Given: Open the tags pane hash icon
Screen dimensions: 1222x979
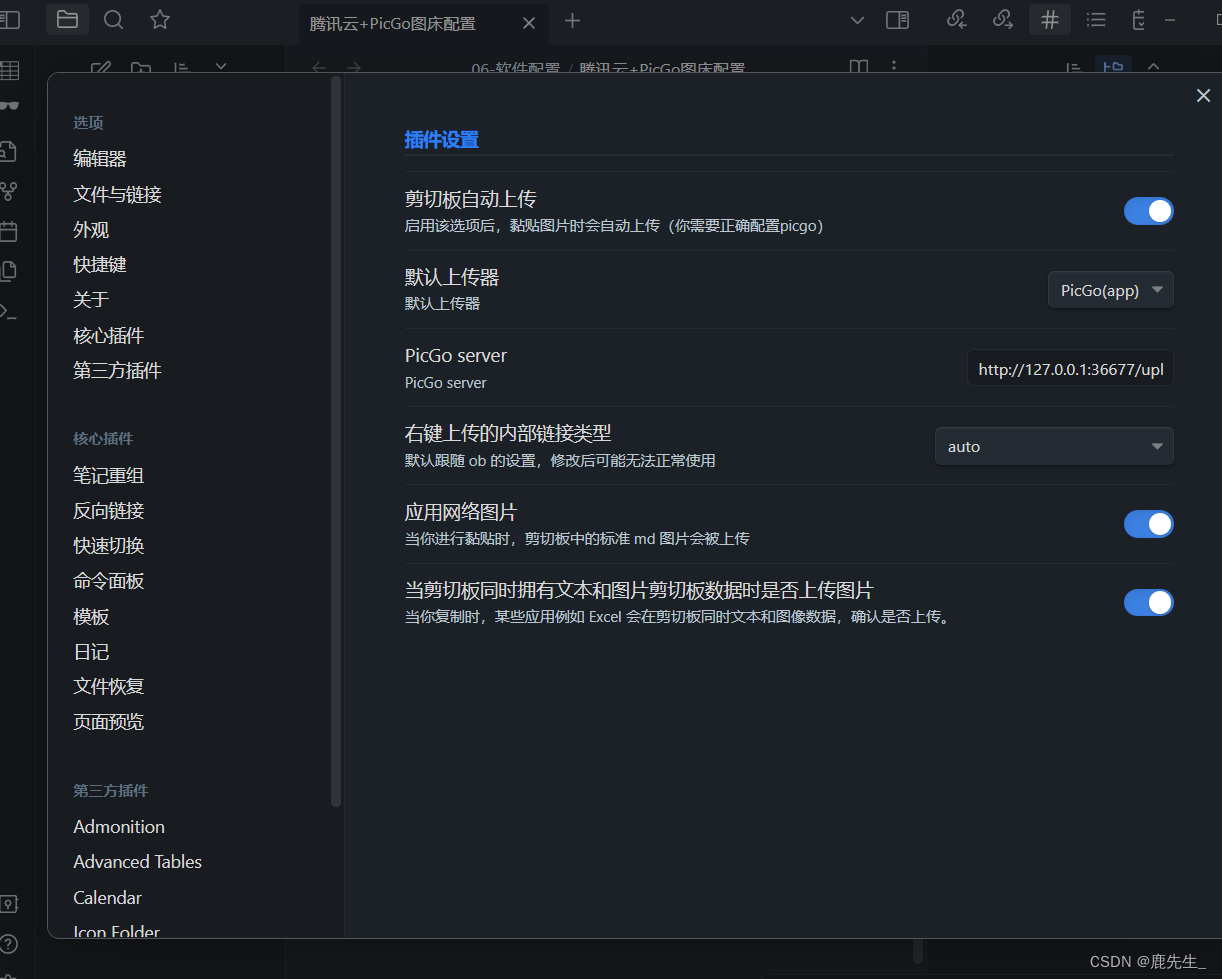Looking at the screenshot, I should [1049, 20].
